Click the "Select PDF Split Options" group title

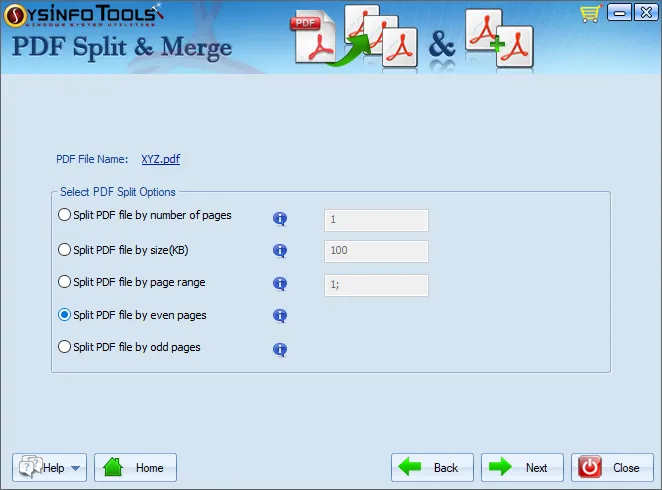coord(118,192)
